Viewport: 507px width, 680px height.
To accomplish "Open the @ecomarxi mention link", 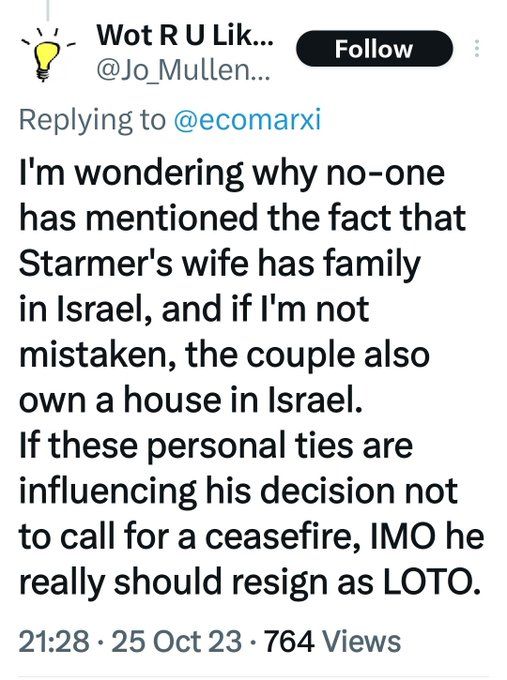I will [247, 120].
